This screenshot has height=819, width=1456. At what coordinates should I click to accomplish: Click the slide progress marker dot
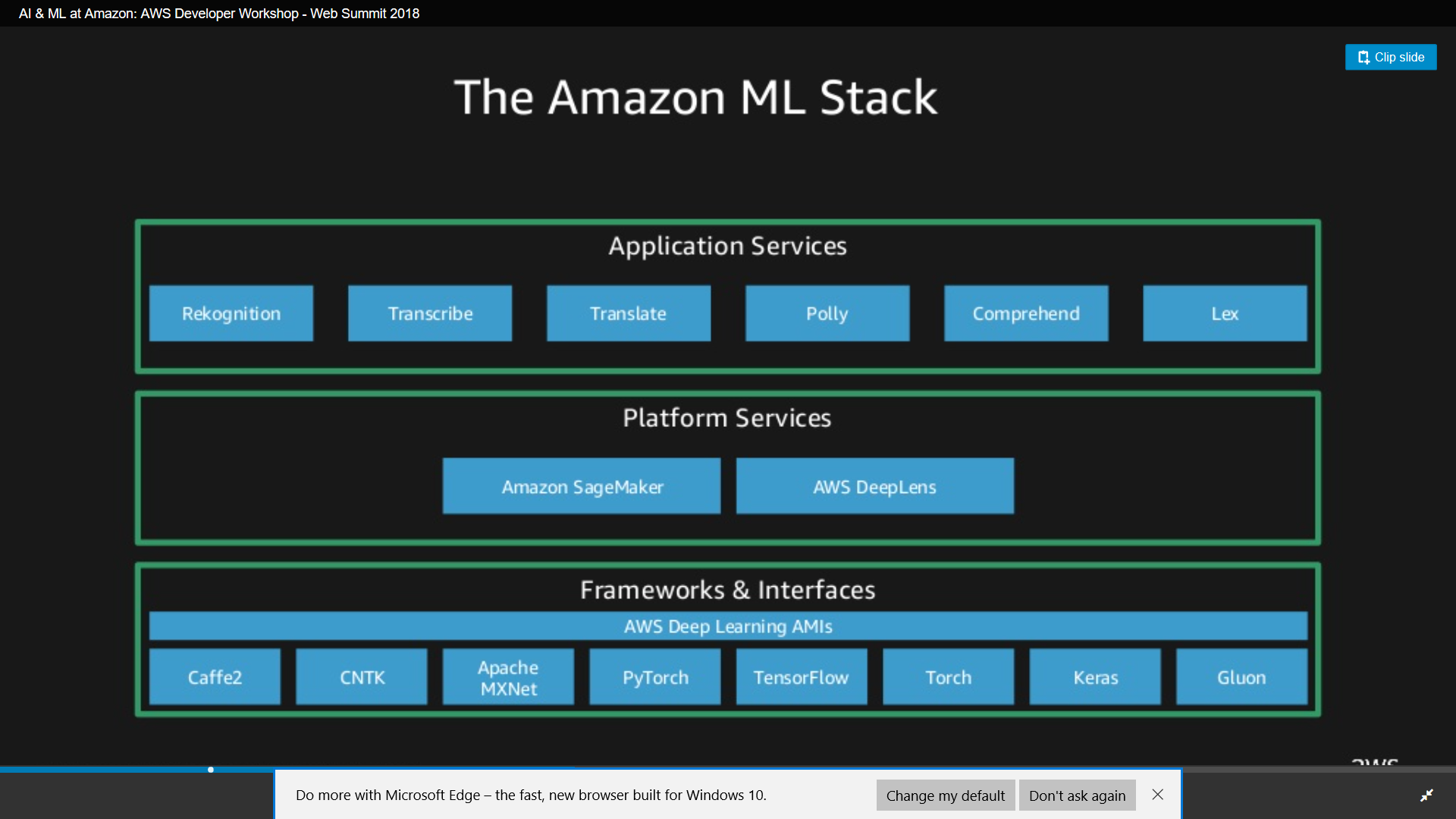click(211, 770)
